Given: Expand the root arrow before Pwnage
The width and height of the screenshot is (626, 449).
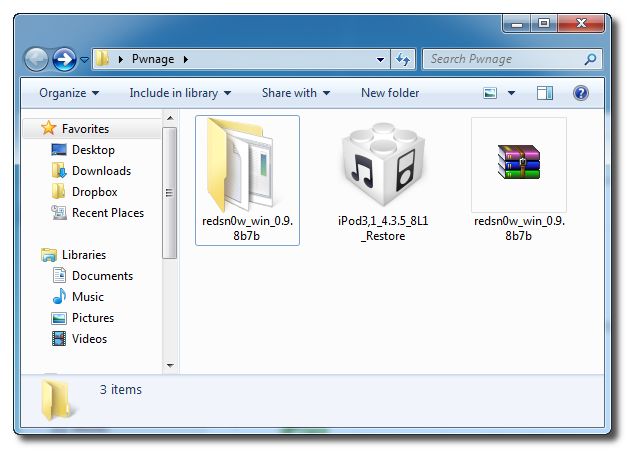Looking at the screenshot, I should [121, 59].
